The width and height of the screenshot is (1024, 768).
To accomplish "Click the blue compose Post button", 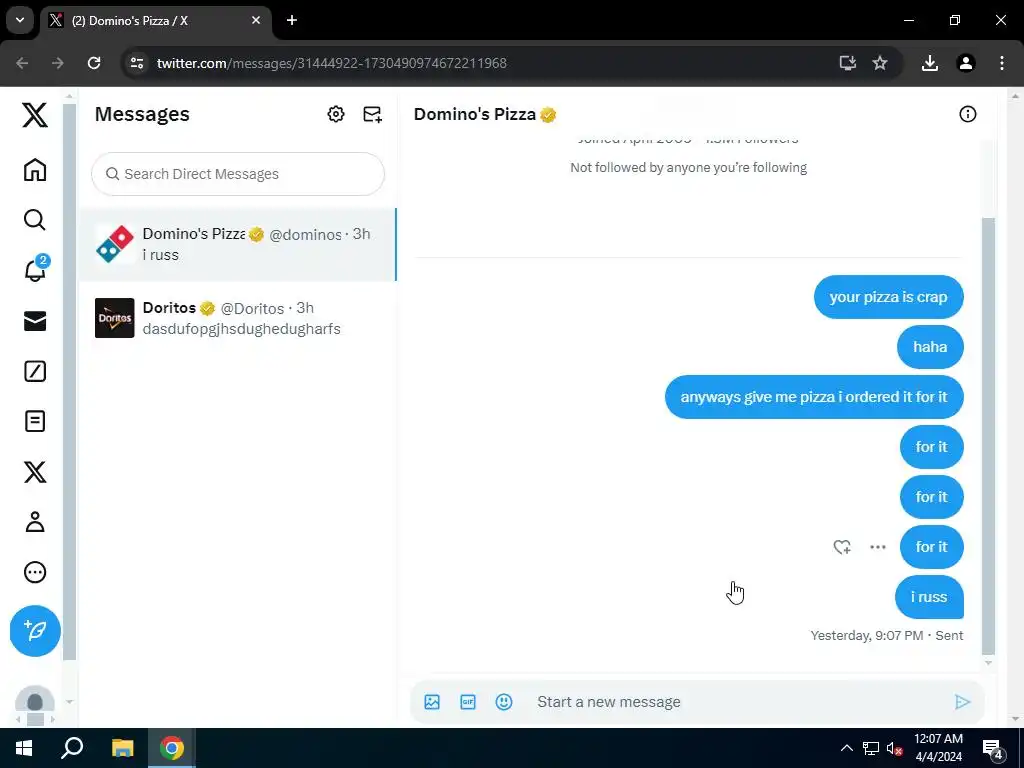I will 35,630.
